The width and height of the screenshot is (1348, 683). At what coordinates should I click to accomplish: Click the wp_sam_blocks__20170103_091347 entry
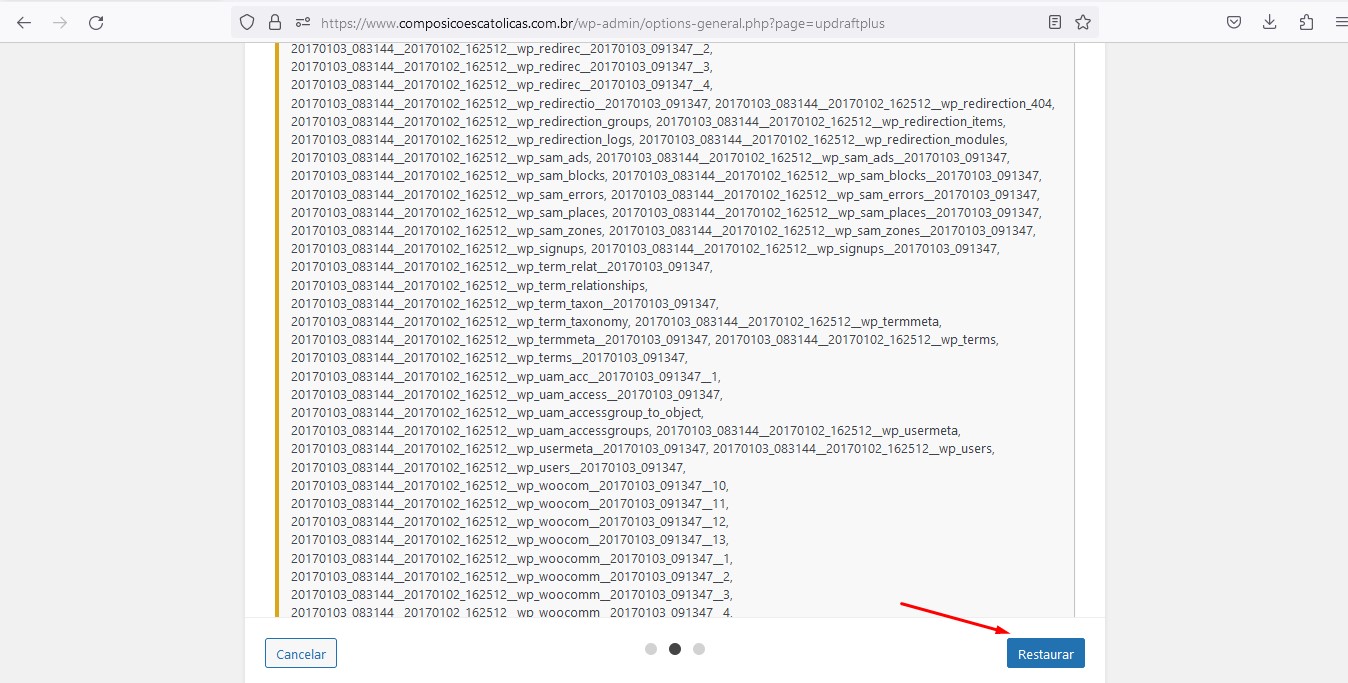point(826,175)
